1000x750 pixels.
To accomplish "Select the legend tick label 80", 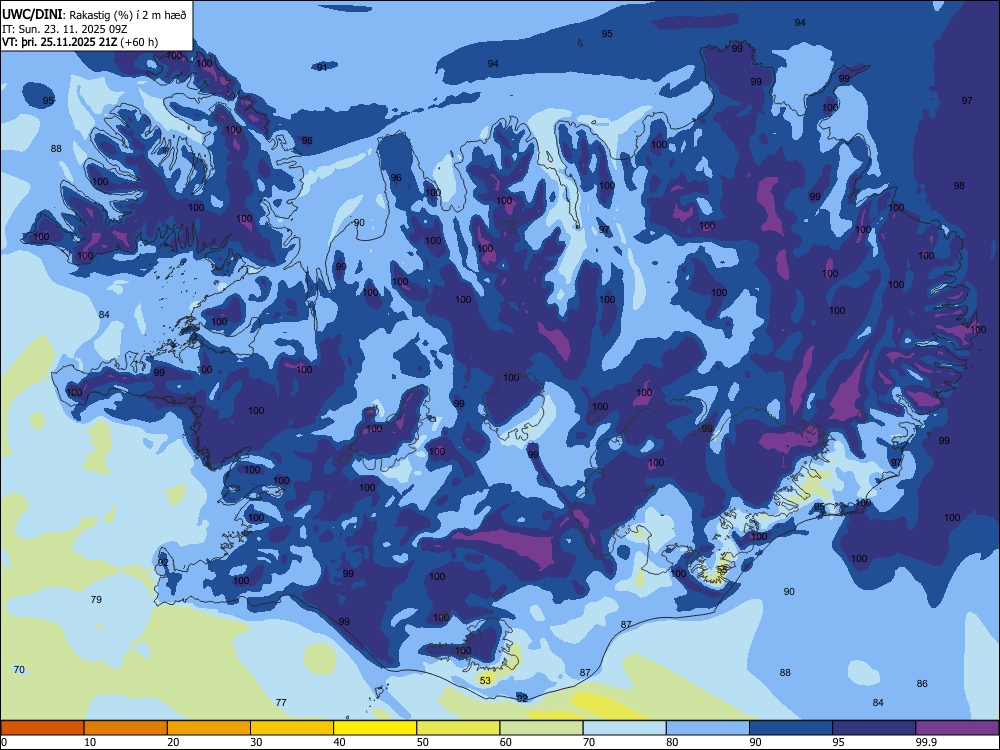I will click(x=672, y=742).
